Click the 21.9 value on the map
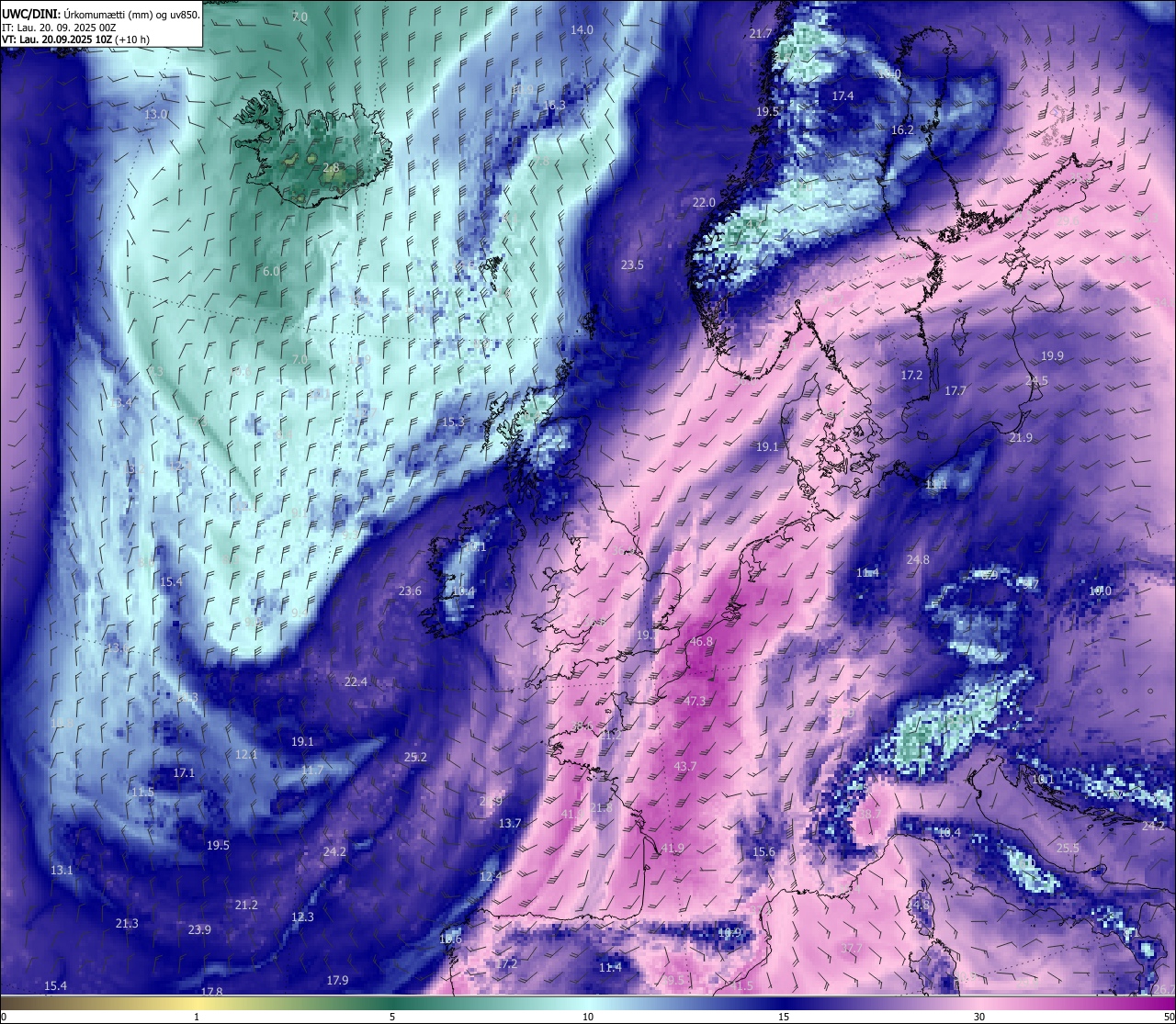Viewport: 1176px width, 1024px height. tap(1021, 437)
